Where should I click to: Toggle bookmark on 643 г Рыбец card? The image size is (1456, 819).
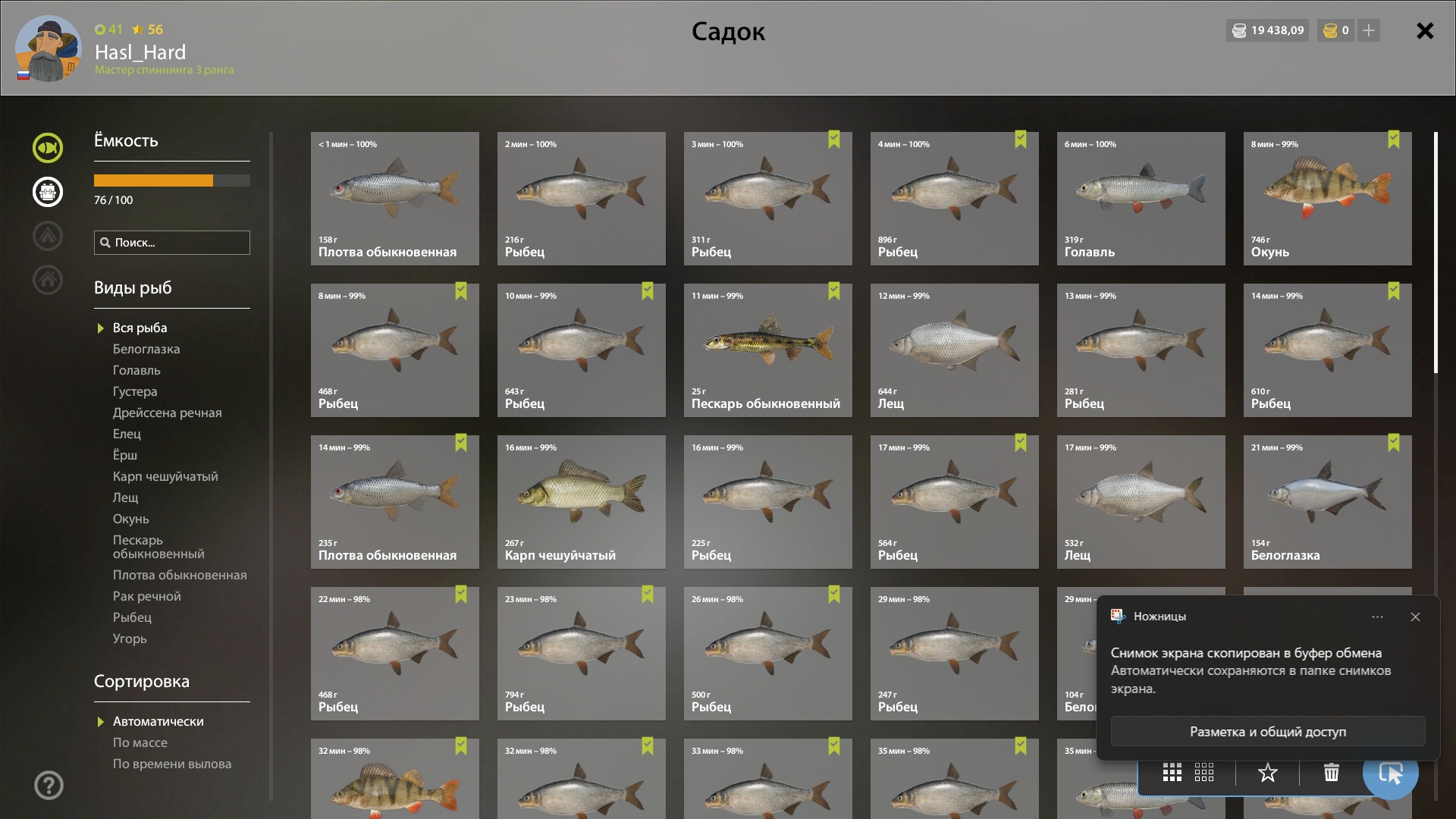click(648, 291)
